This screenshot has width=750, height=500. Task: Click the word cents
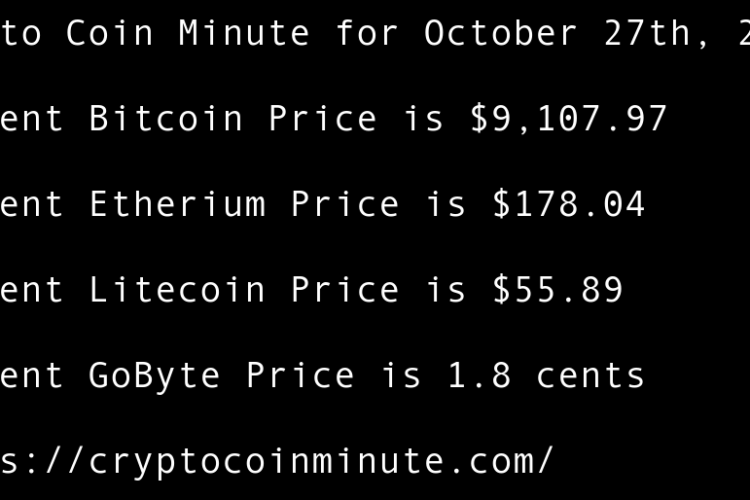pos(590,376)
